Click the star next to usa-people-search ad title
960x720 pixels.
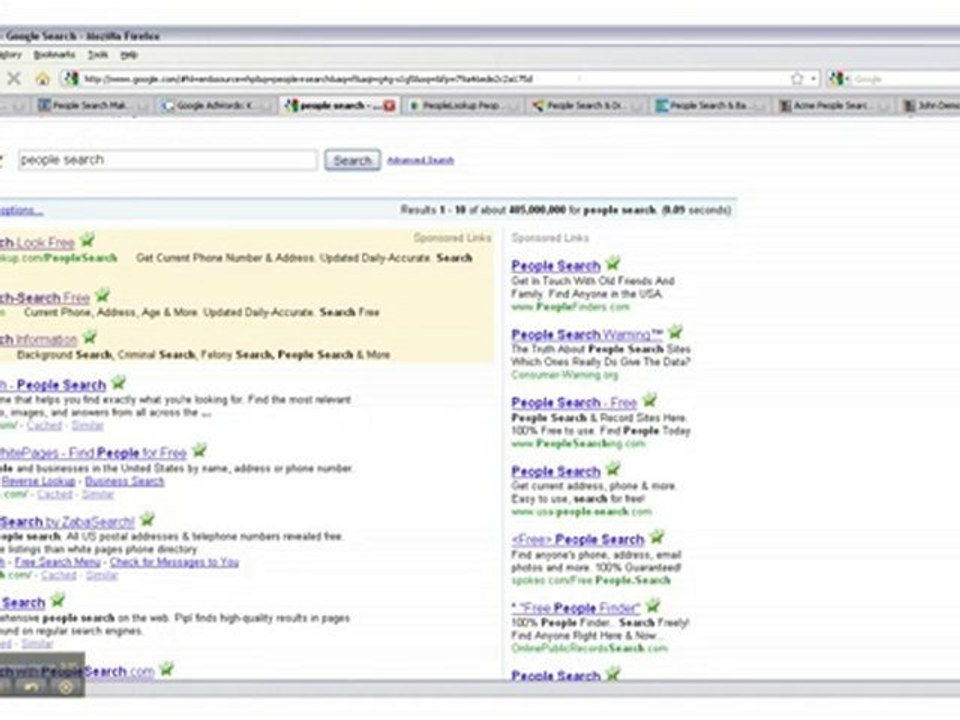pos(613,470)
